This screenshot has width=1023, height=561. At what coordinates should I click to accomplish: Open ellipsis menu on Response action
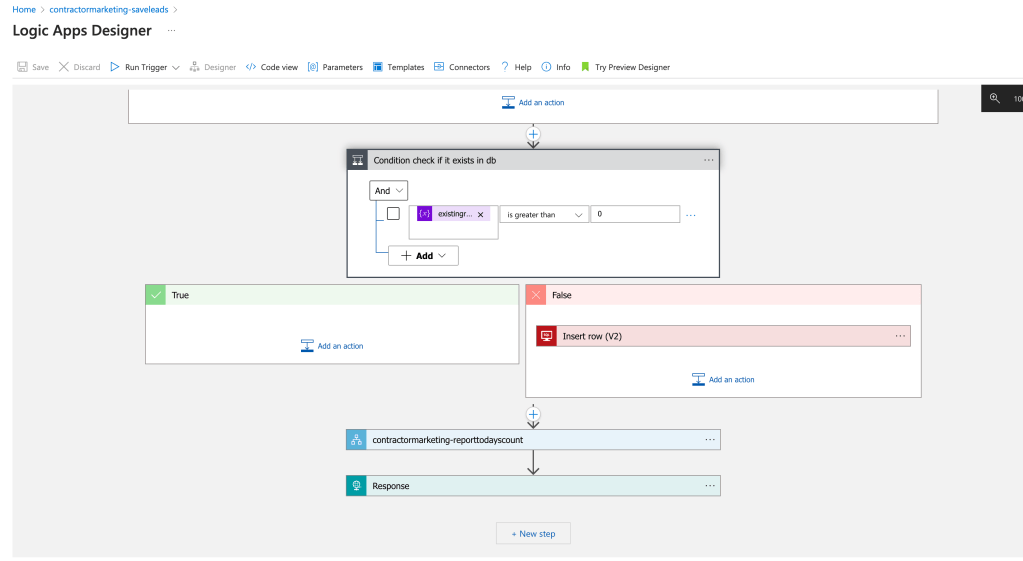click(x=710, y=485)
